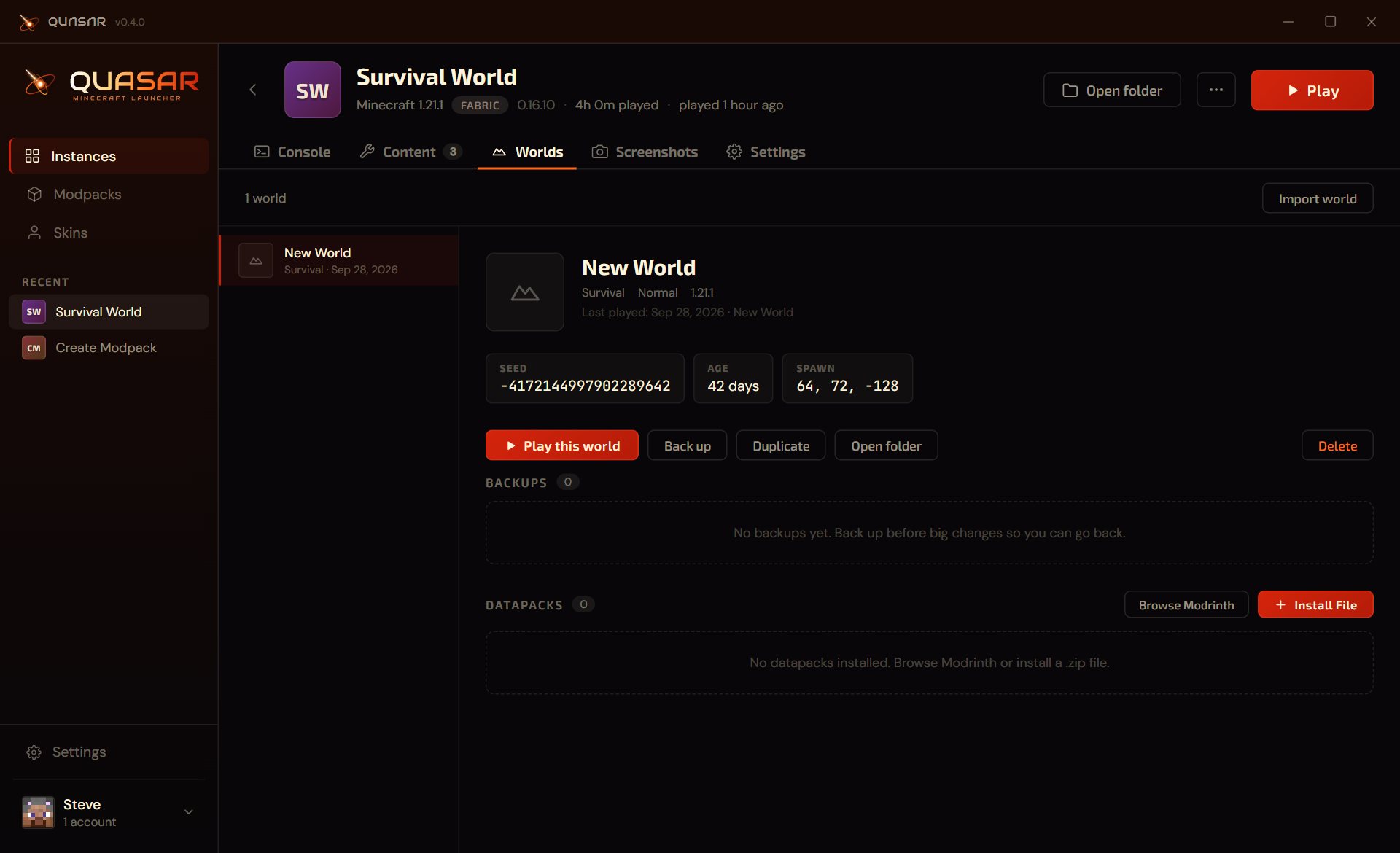Switch to the Console tab
The width and height of the screenshot is (1400, 853).
pos(292,152)
